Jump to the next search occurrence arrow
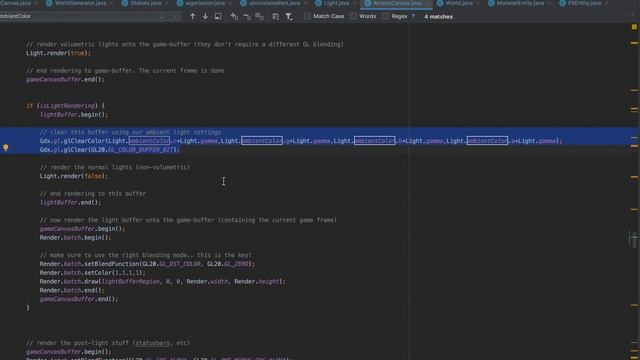The image size is (640, 360). pyautogui.click(x=205, y=16)
